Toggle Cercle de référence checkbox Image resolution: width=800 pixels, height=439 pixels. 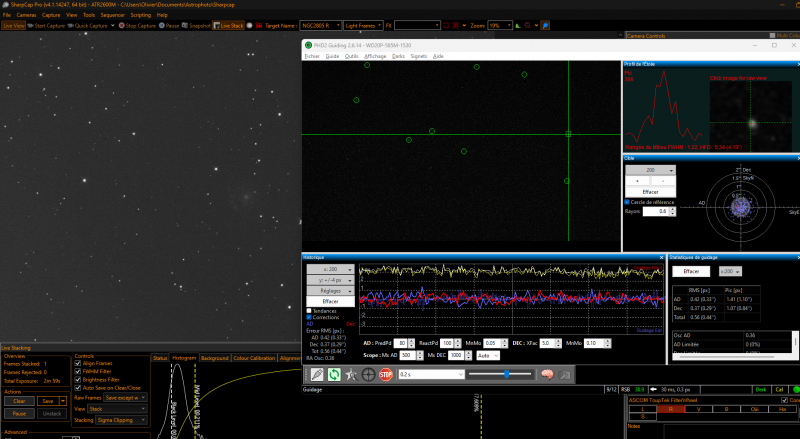tap(627, 202)
